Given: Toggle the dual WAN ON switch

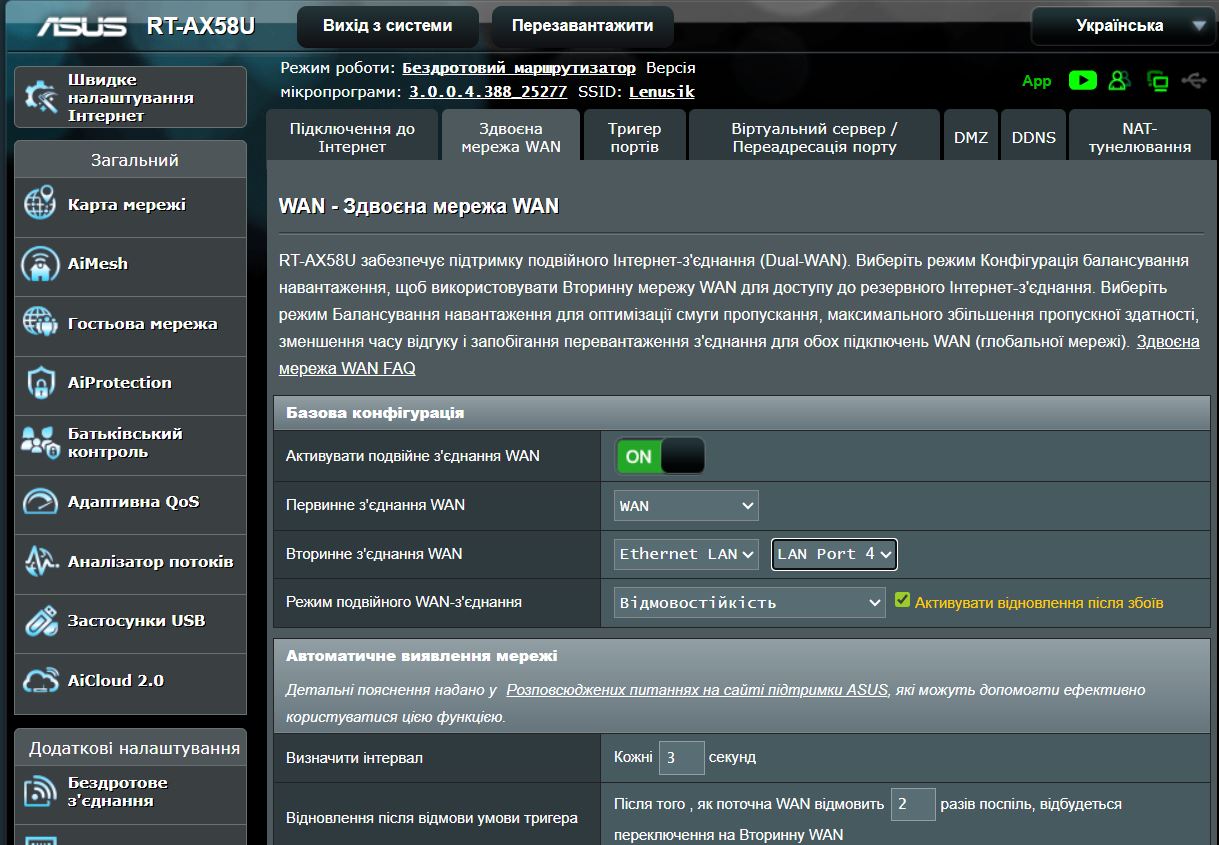Looking at the screenshot, I should click(659, 457).
